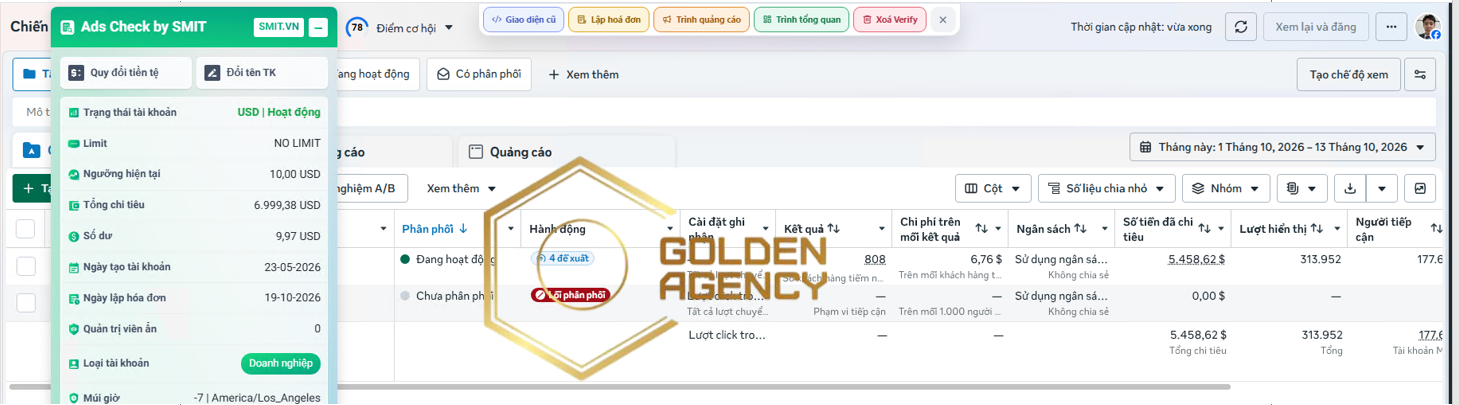Open the Cột columns dropdown
Screen dimensions: 1459x405
993,188
